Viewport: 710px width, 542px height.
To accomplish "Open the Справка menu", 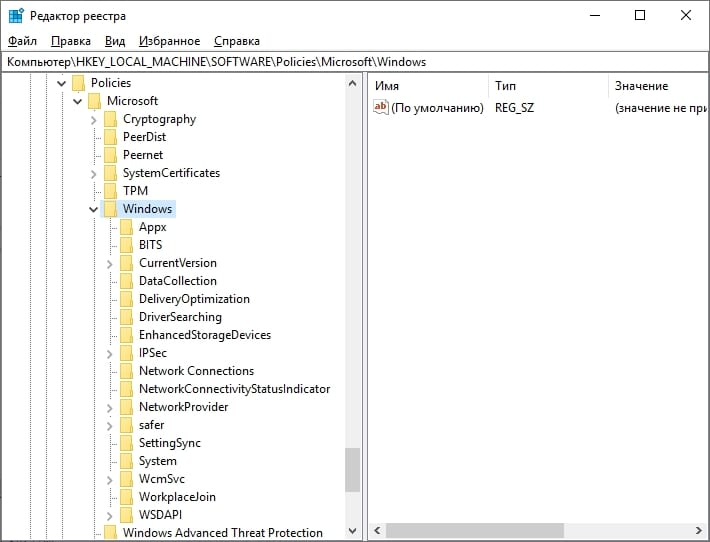I will 237,41.
